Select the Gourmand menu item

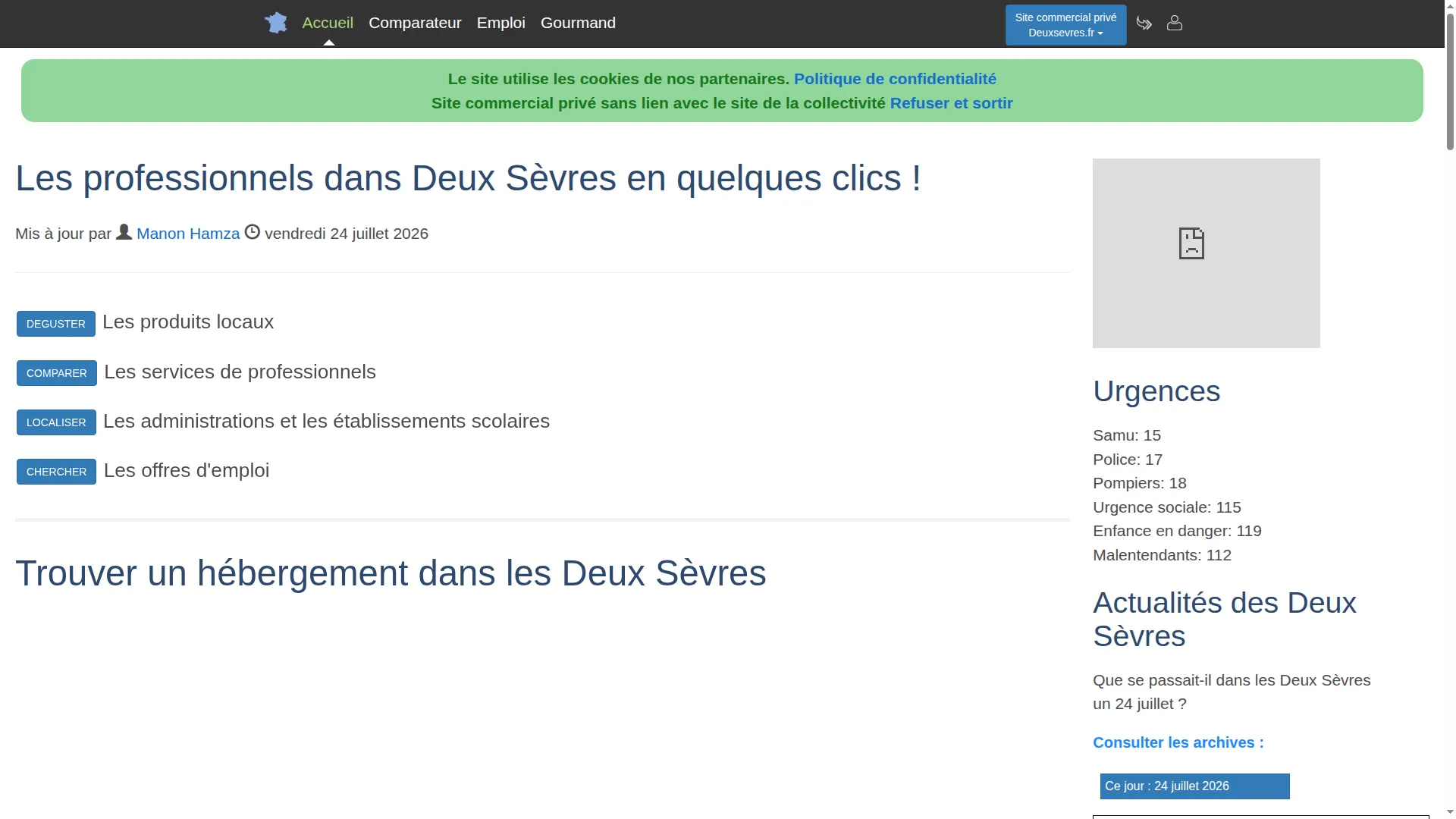[x=578, y=23]
